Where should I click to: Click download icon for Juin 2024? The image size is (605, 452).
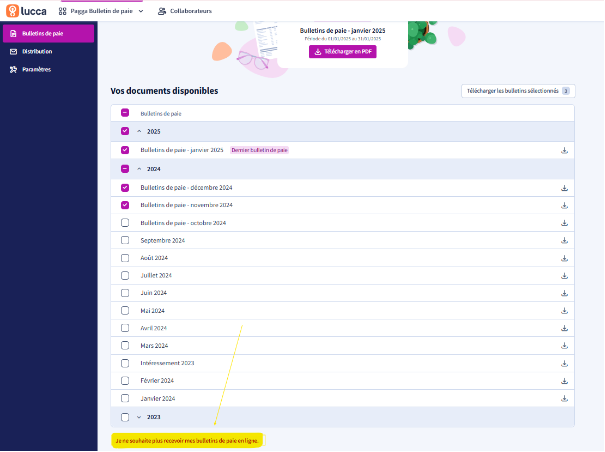564,293
